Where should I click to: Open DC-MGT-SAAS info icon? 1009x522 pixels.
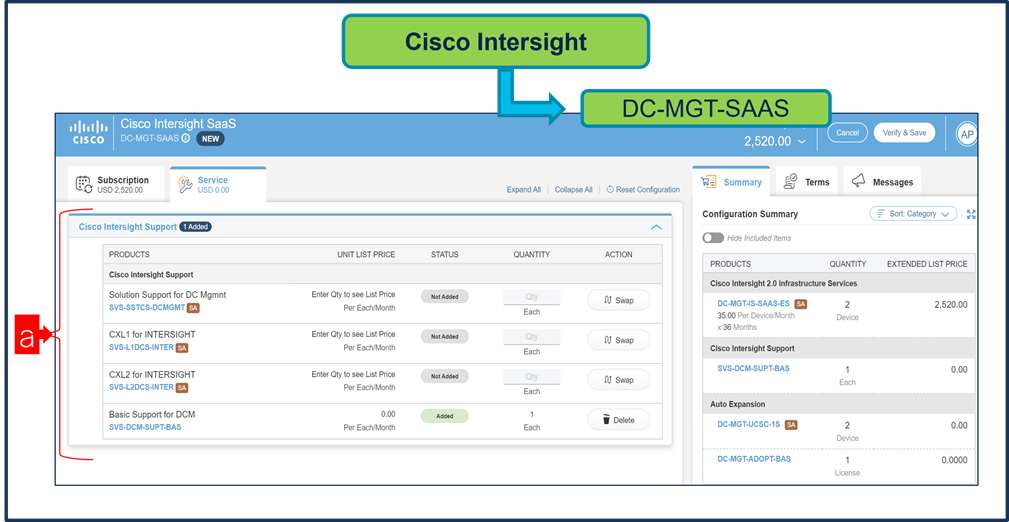pyautogui.click(x=185, y=138)
